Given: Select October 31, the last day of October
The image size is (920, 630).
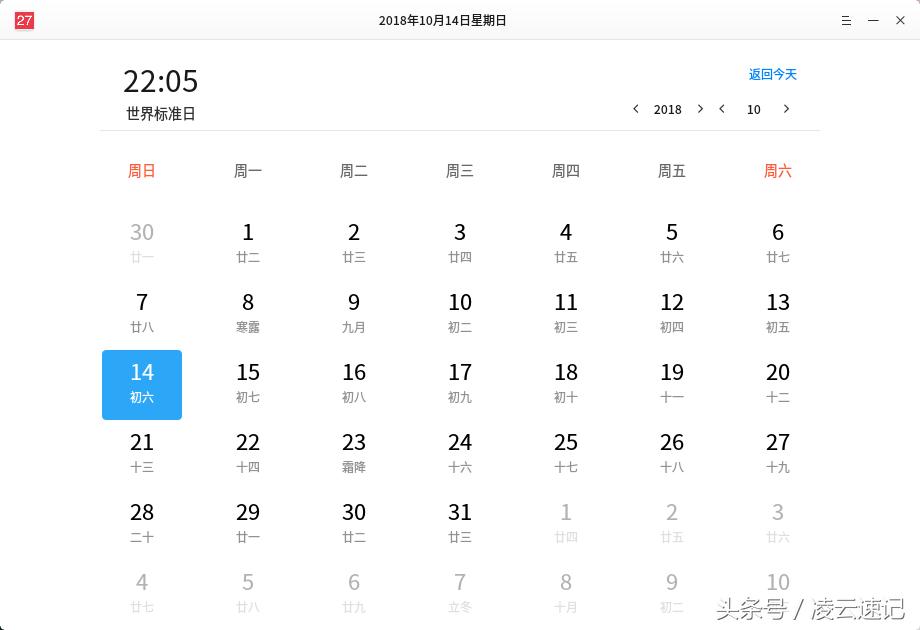Looking at the screenshot, I should [x=459, y=522].
